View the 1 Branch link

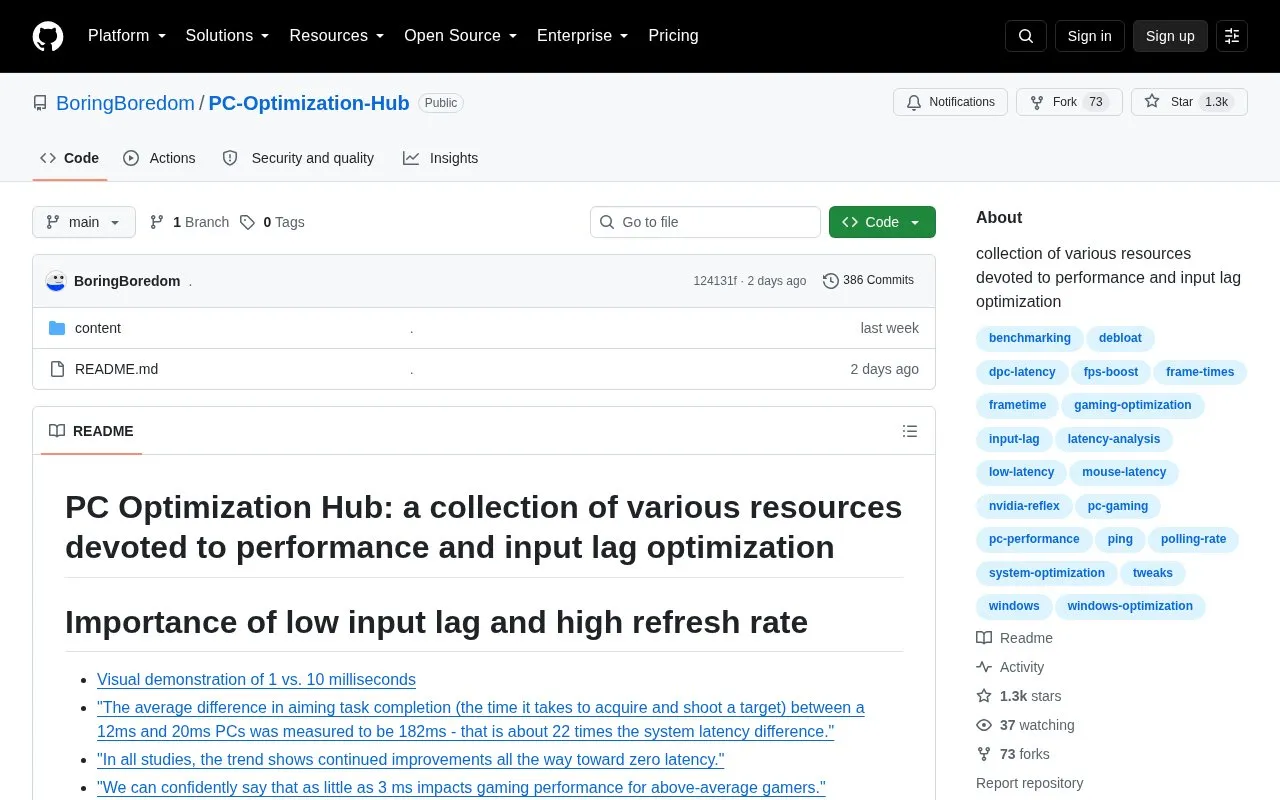[x=189, y=222]
